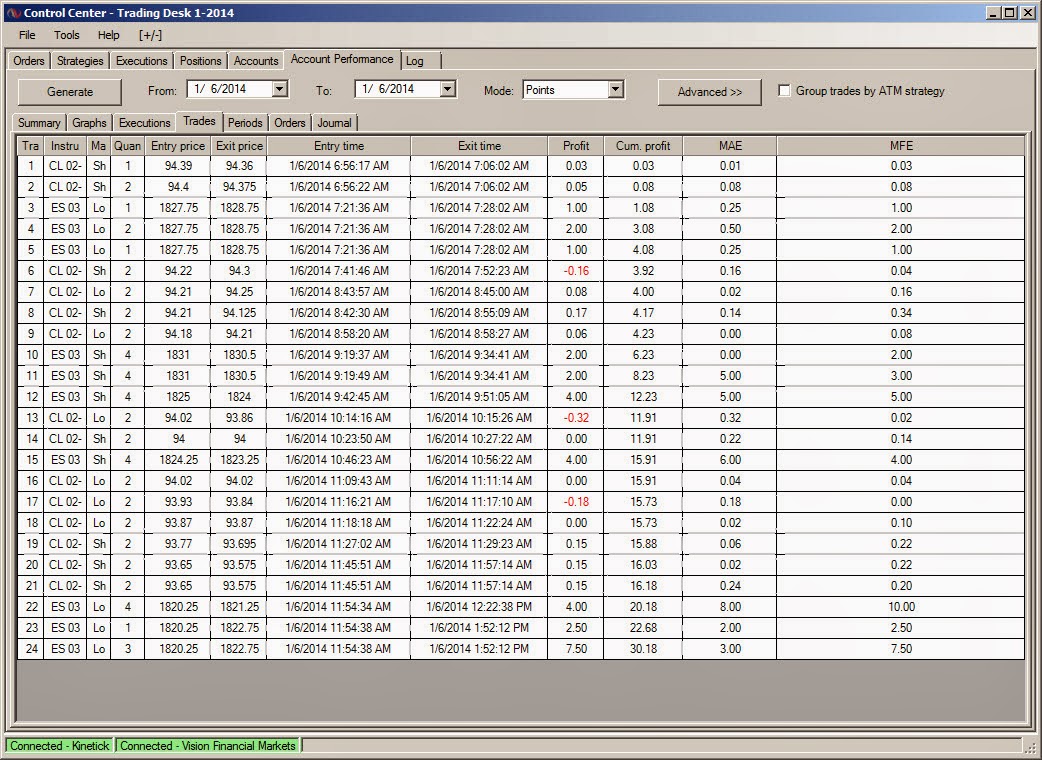Click the [+/-] menu item
This screenshot has width=1042, height=760.
click(x=150, y=35)
